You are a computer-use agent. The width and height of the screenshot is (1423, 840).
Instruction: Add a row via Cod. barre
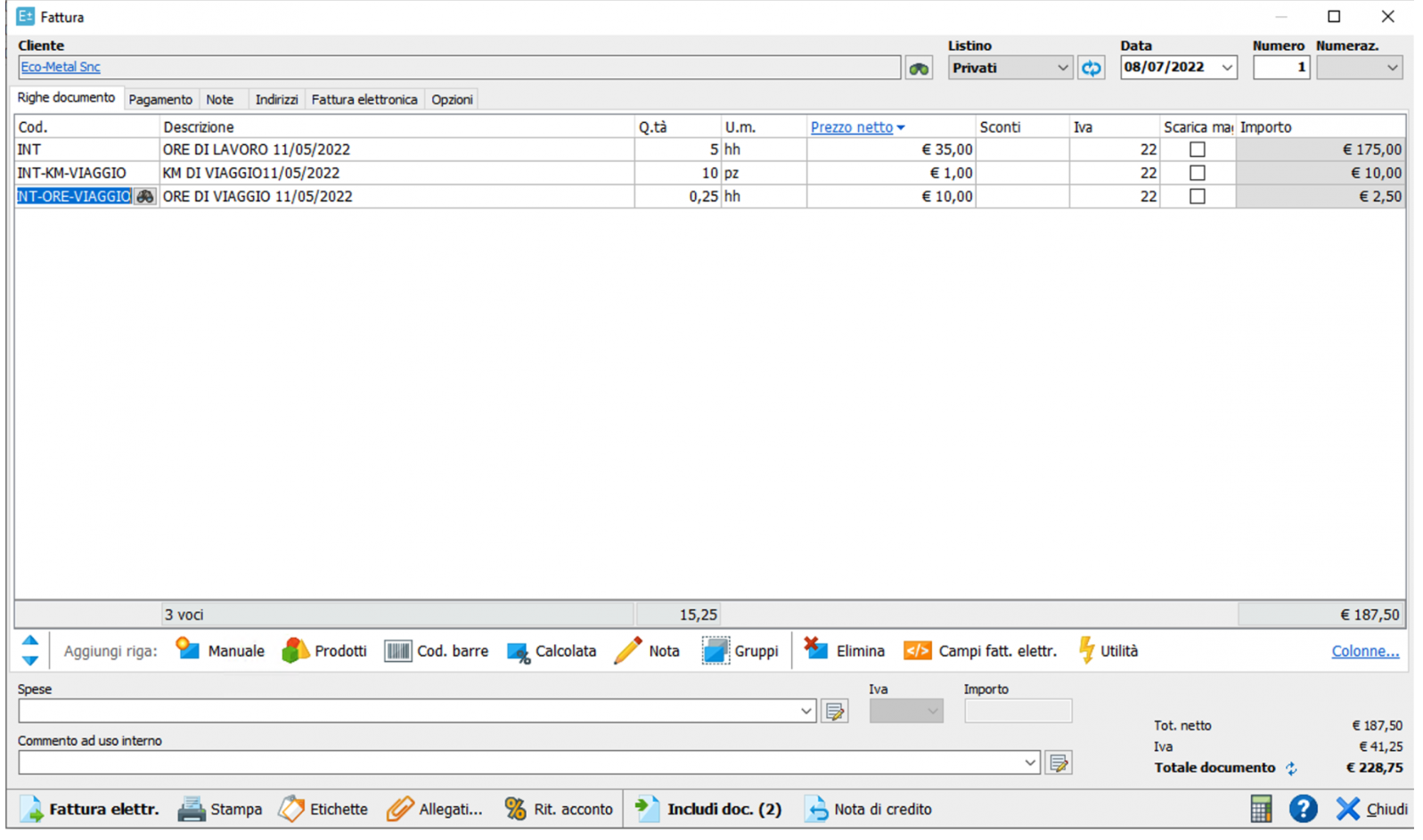point(437,651)
